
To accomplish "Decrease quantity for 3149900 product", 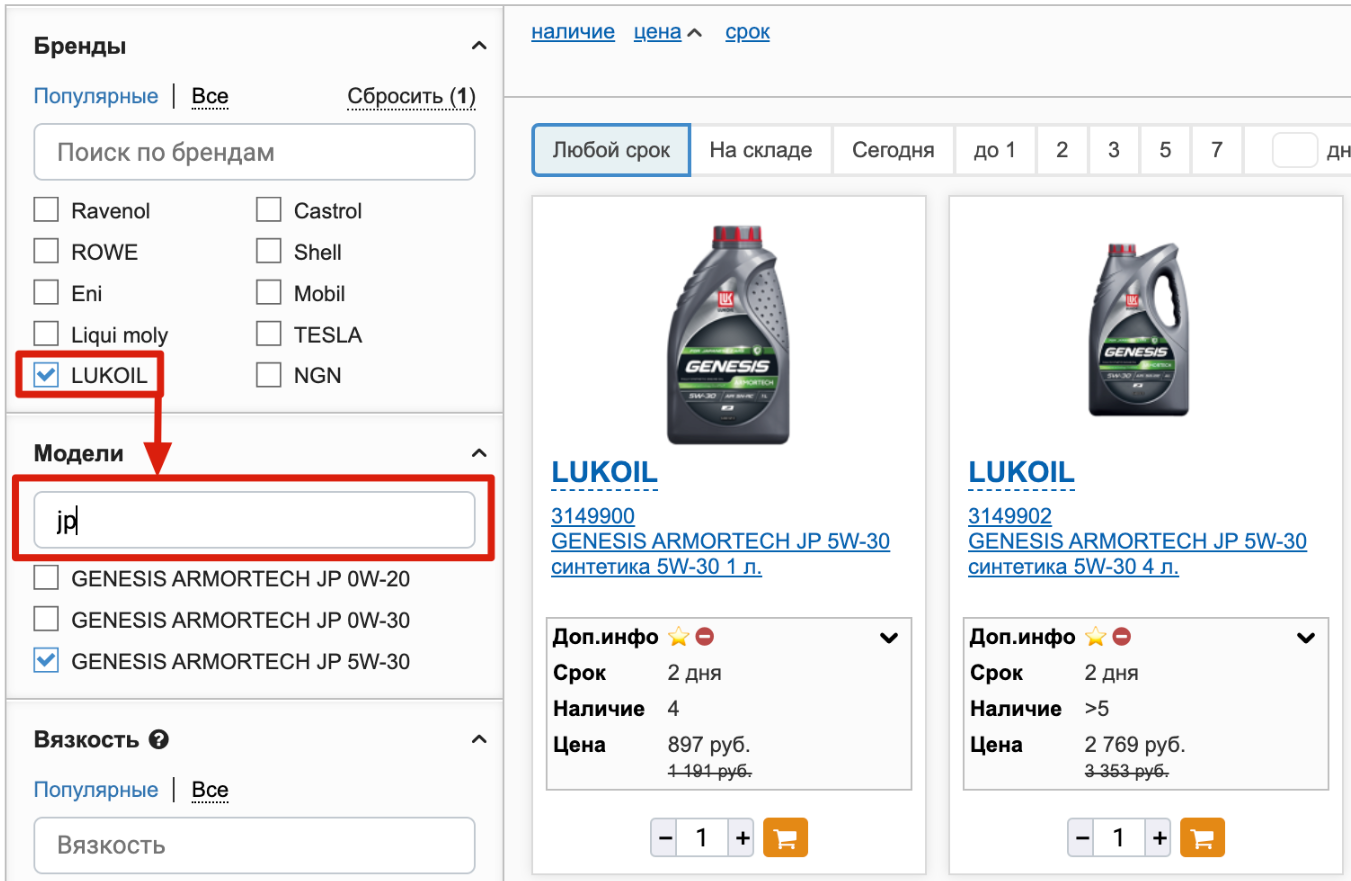I will (664, 838).
